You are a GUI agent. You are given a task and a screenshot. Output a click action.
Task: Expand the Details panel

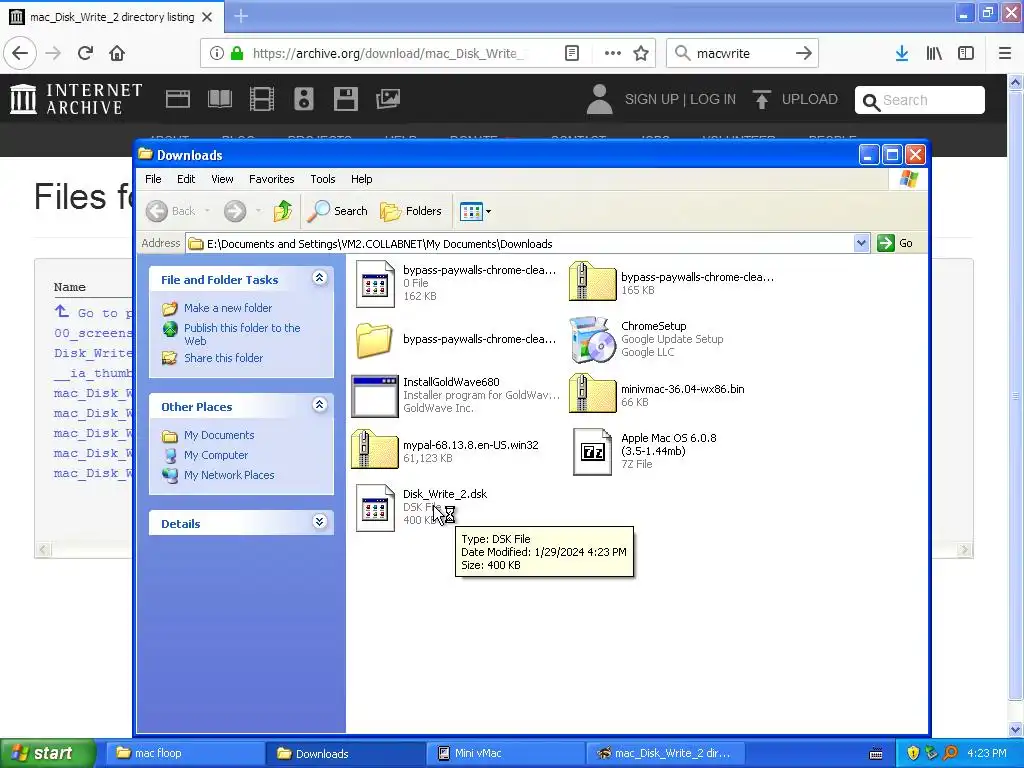[x=319, y=522]
